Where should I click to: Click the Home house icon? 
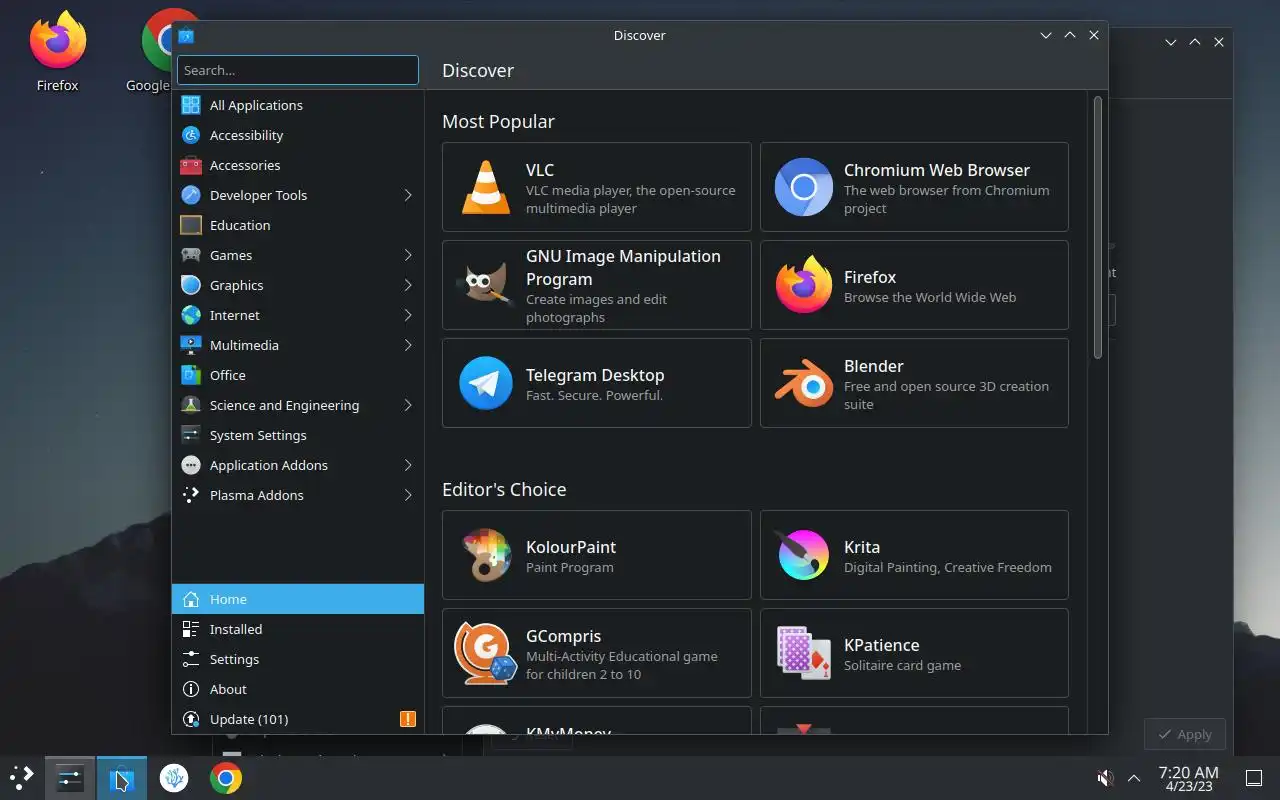click(191, 599)
